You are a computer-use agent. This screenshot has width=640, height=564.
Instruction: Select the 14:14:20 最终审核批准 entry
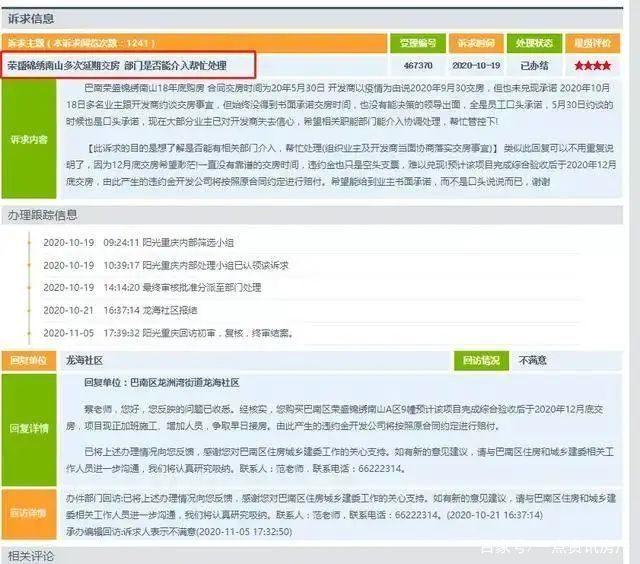[x=152, y=288]
